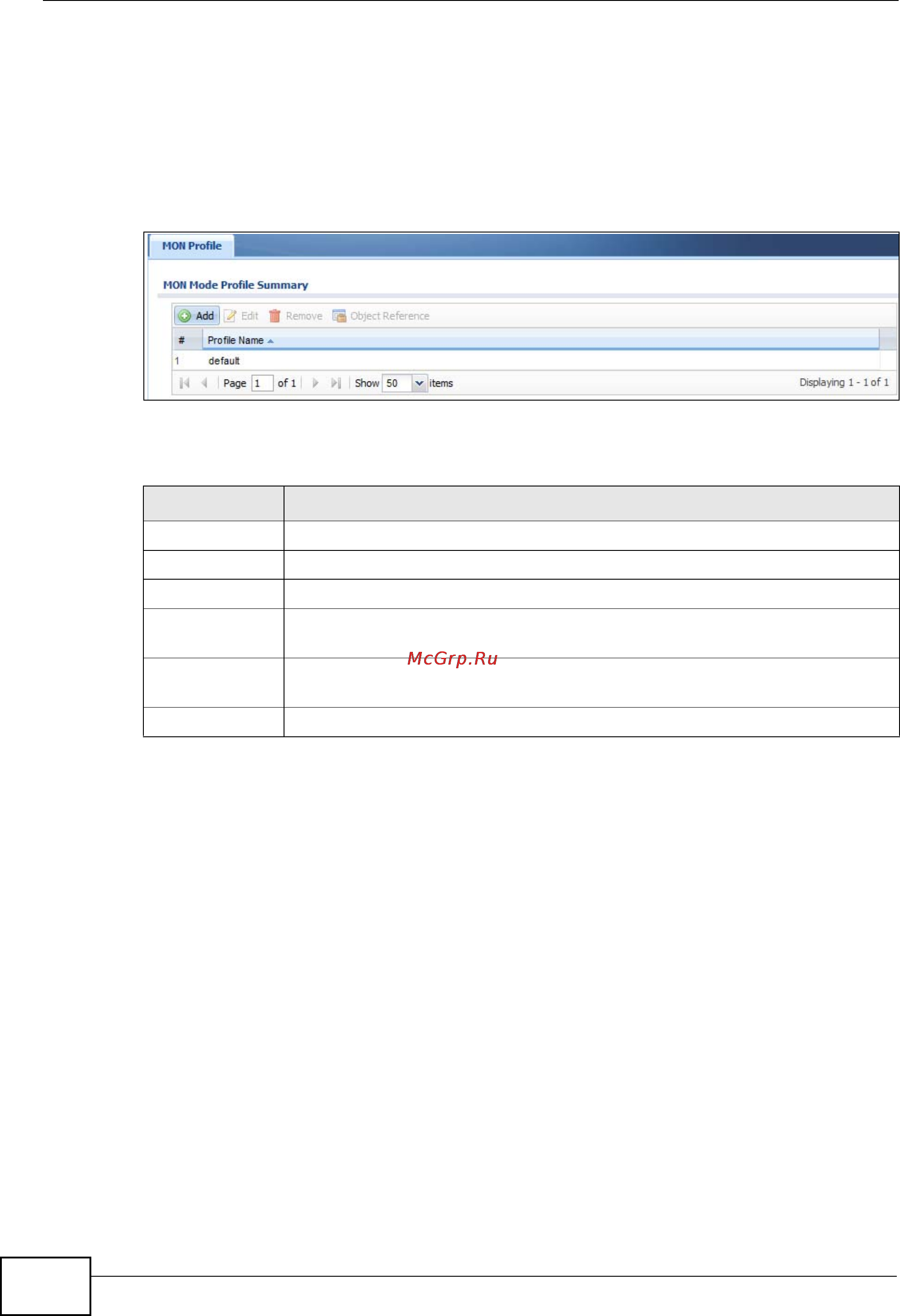Click the # column header

tap(187, 340)
